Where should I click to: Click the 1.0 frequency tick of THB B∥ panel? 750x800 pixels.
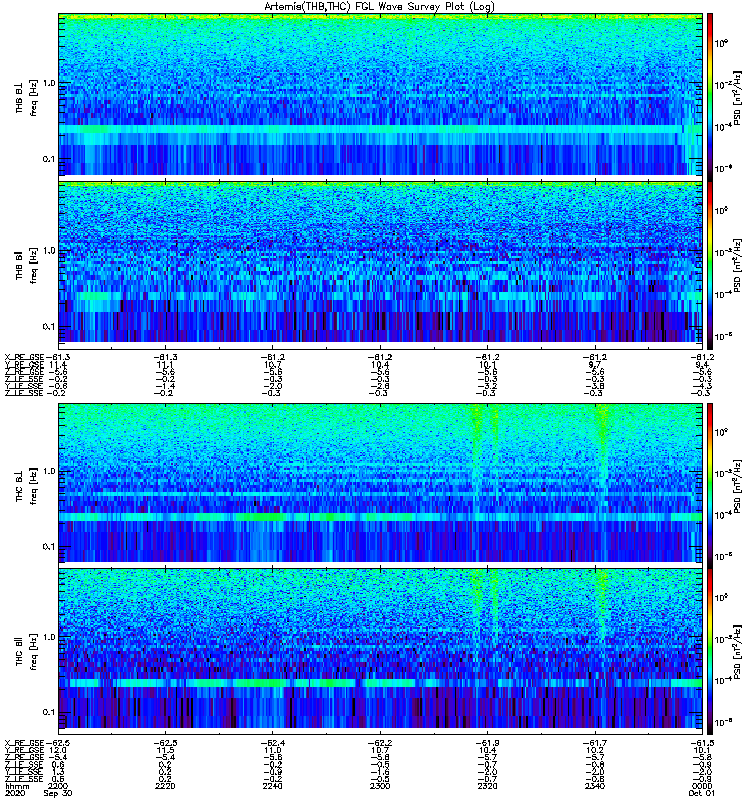(49, 251)
